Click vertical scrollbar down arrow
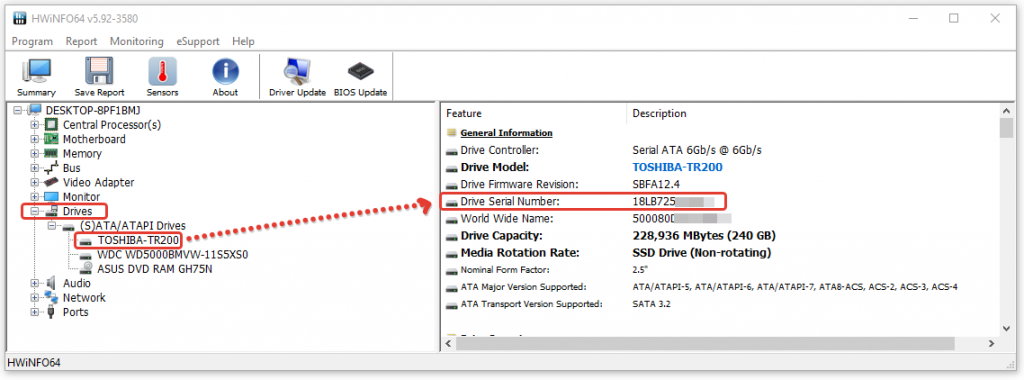 pyautogui.click(x=1006, y=328)
